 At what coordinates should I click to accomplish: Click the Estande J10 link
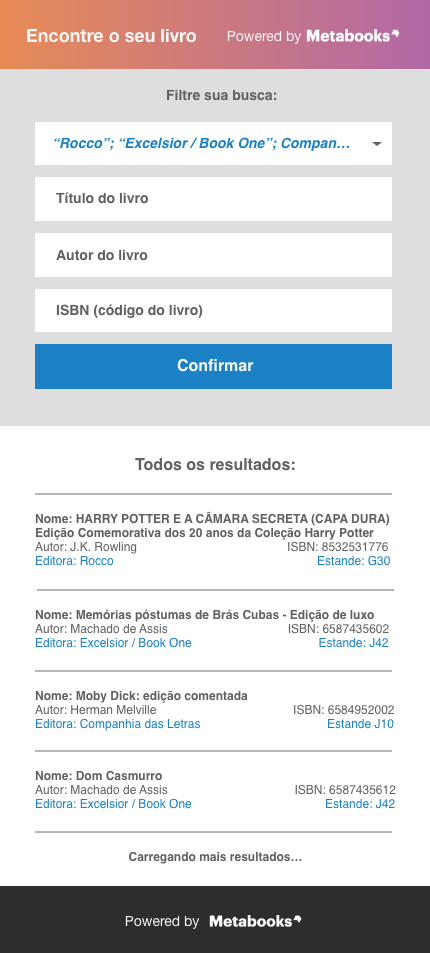coord(360,724)
